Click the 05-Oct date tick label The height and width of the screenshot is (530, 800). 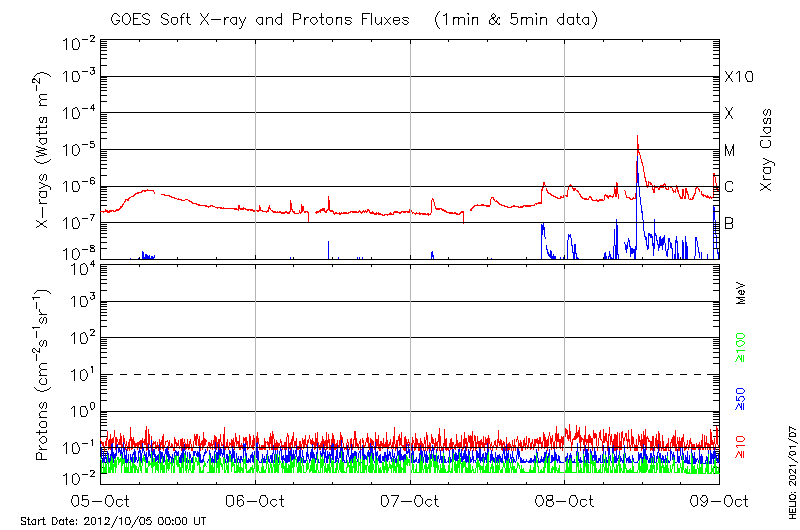click(x=100, y=501)
